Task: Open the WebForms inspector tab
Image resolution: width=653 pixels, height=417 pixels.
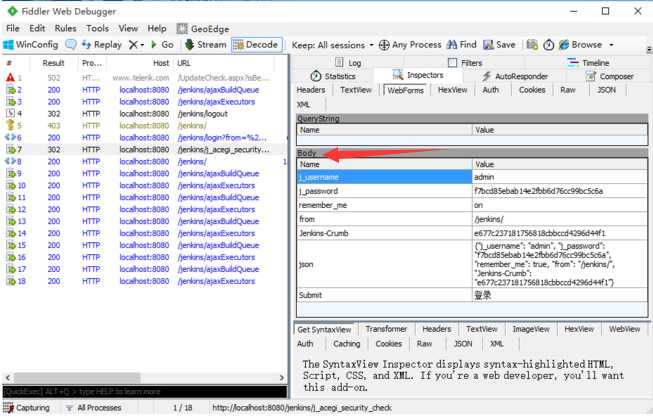Action: click(x=406, y=90)
